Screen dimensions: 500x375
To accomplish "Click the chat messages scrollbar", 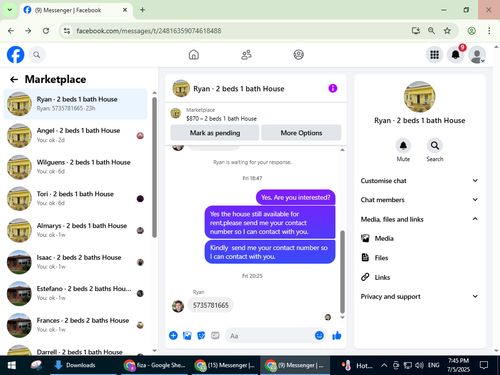I will [x=342, y=271].
